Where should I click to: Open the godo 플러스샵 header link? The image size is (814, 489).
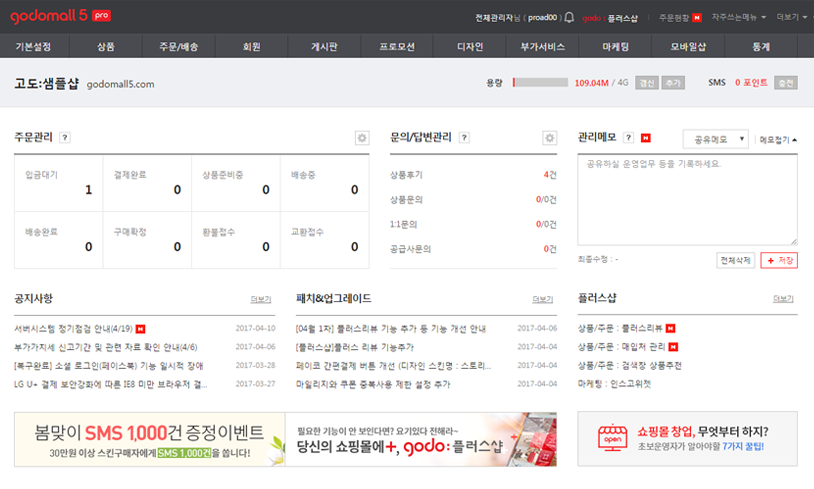tap(610, 18)
